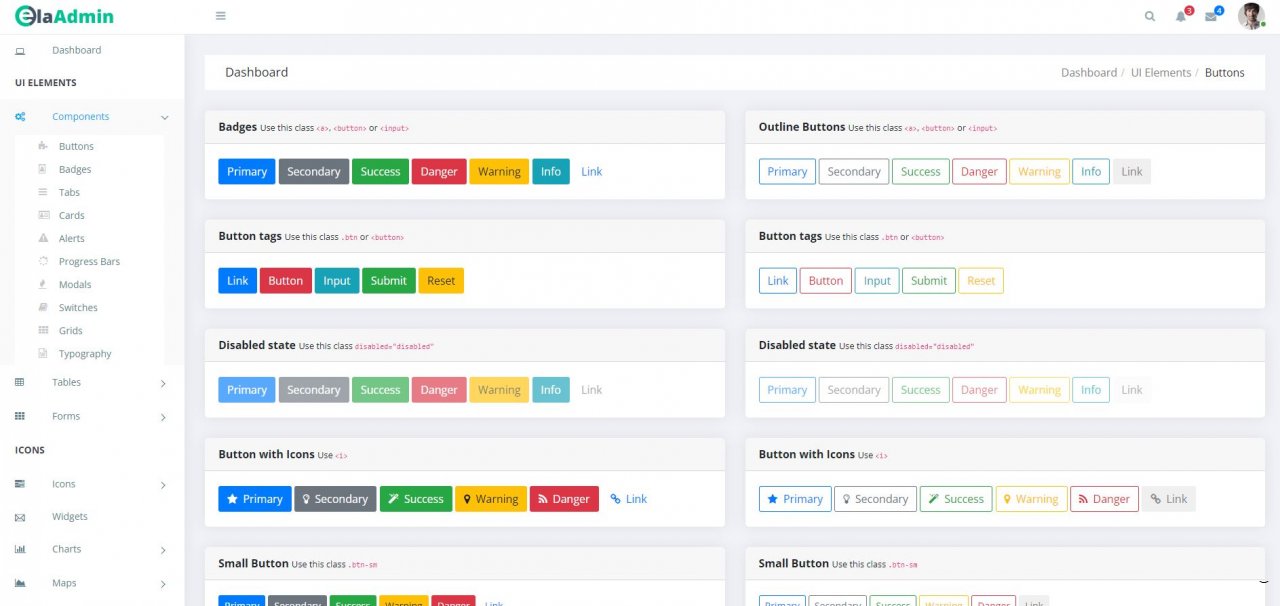This screenshot has width=1280, height=606.
Task: Click Dashboard laptop icon in sidebar
Action: pyautogui.click(x=20, y=50)
